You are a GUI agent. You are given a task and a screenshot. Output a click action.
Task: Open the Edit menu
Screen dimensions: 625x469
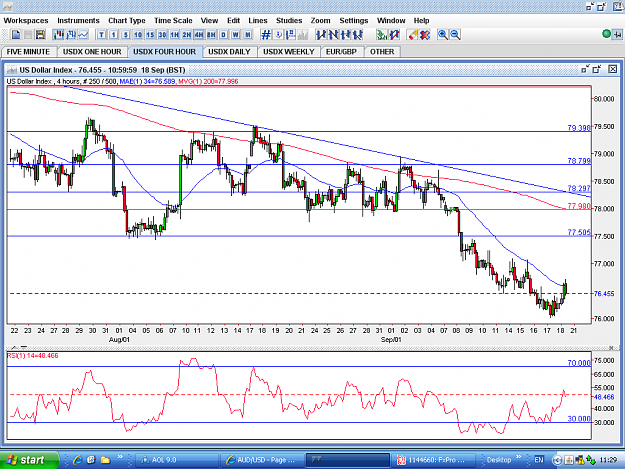[x=233, y=21]
